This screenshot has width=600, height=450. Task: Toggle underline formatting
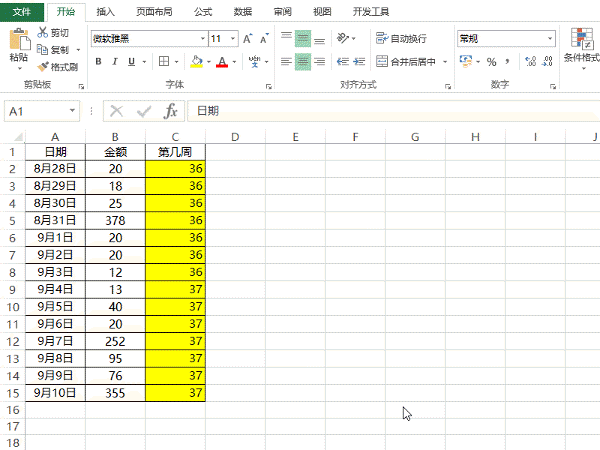point(131,61)
